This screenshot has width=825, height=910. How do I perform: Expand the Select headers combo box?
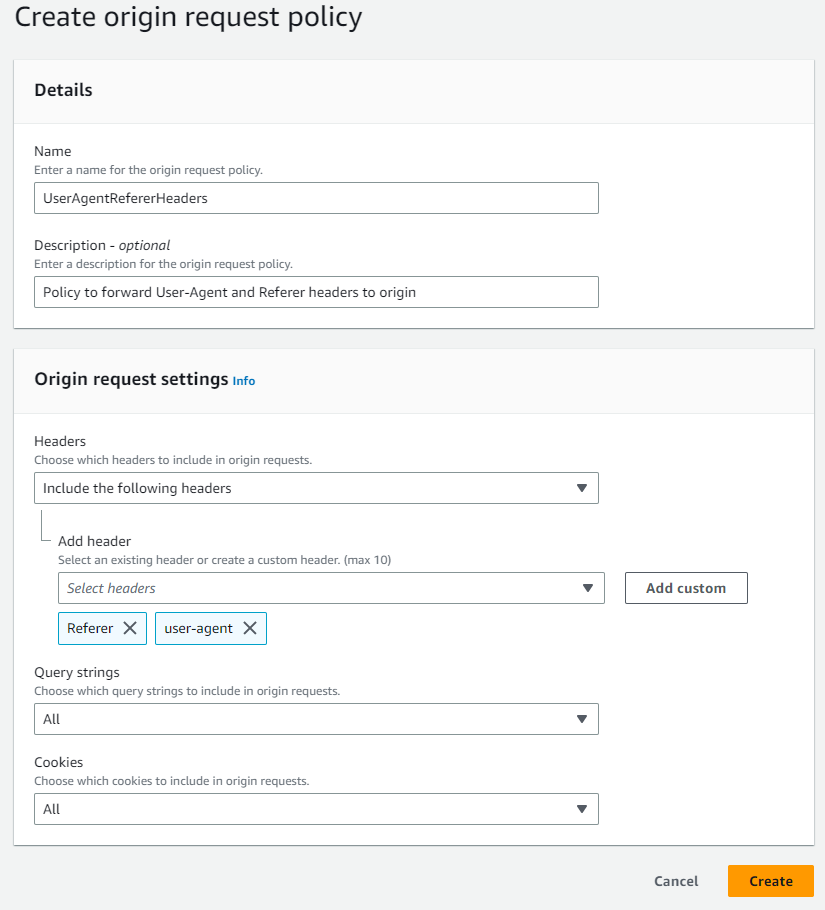tap(331, 588)
